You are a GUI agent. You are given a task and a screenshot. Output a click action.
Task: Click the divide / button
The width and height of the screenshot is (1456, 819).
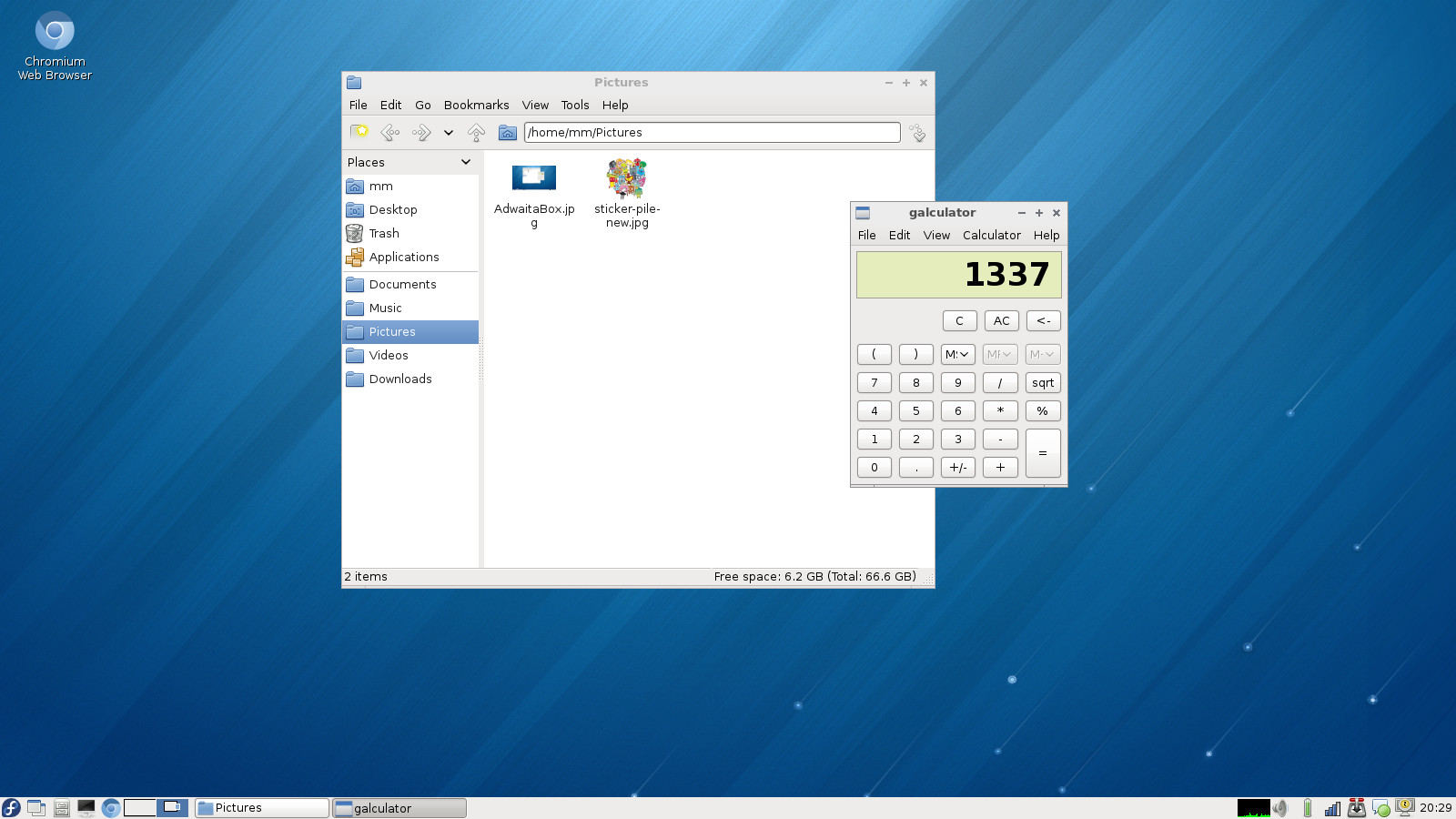coord(1000,382)
